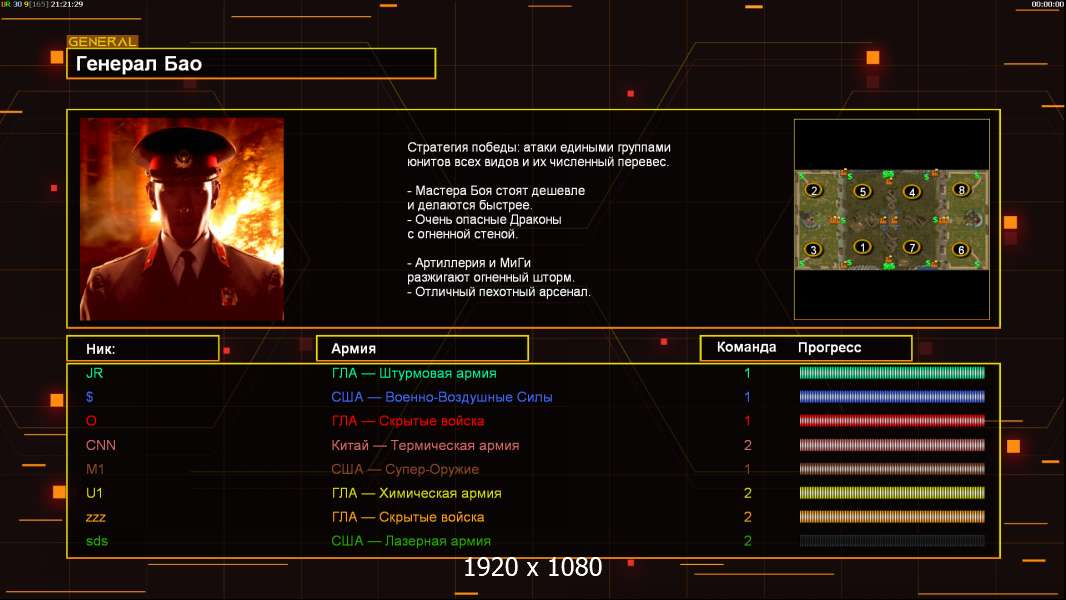Image resolution: width=1066 pixels, height=600 pixels.
Task: Click the General Bao portrait image
Action: (x=182, y=219)
